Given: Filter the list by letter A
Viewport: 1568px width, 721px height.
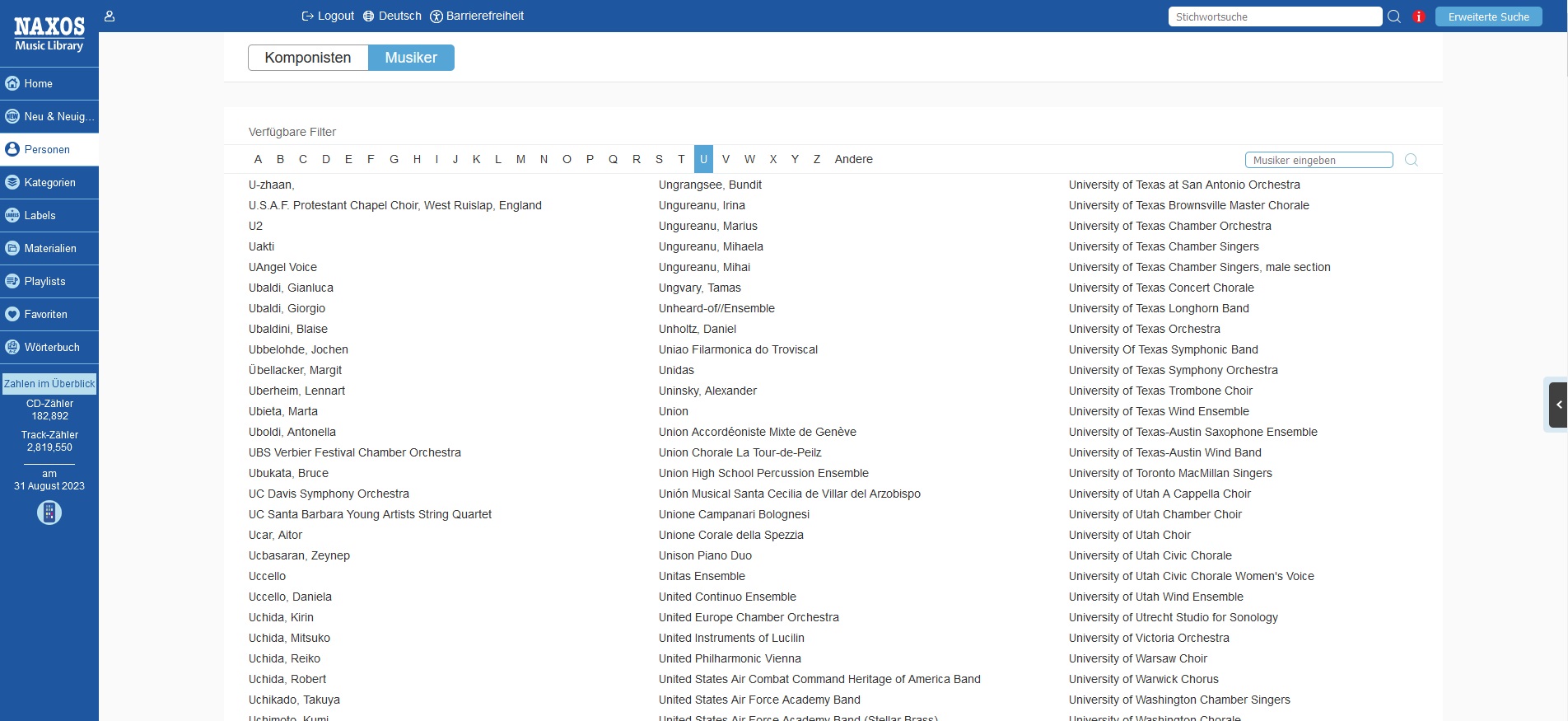Looking at the screenshot, I should click(258, 159).
